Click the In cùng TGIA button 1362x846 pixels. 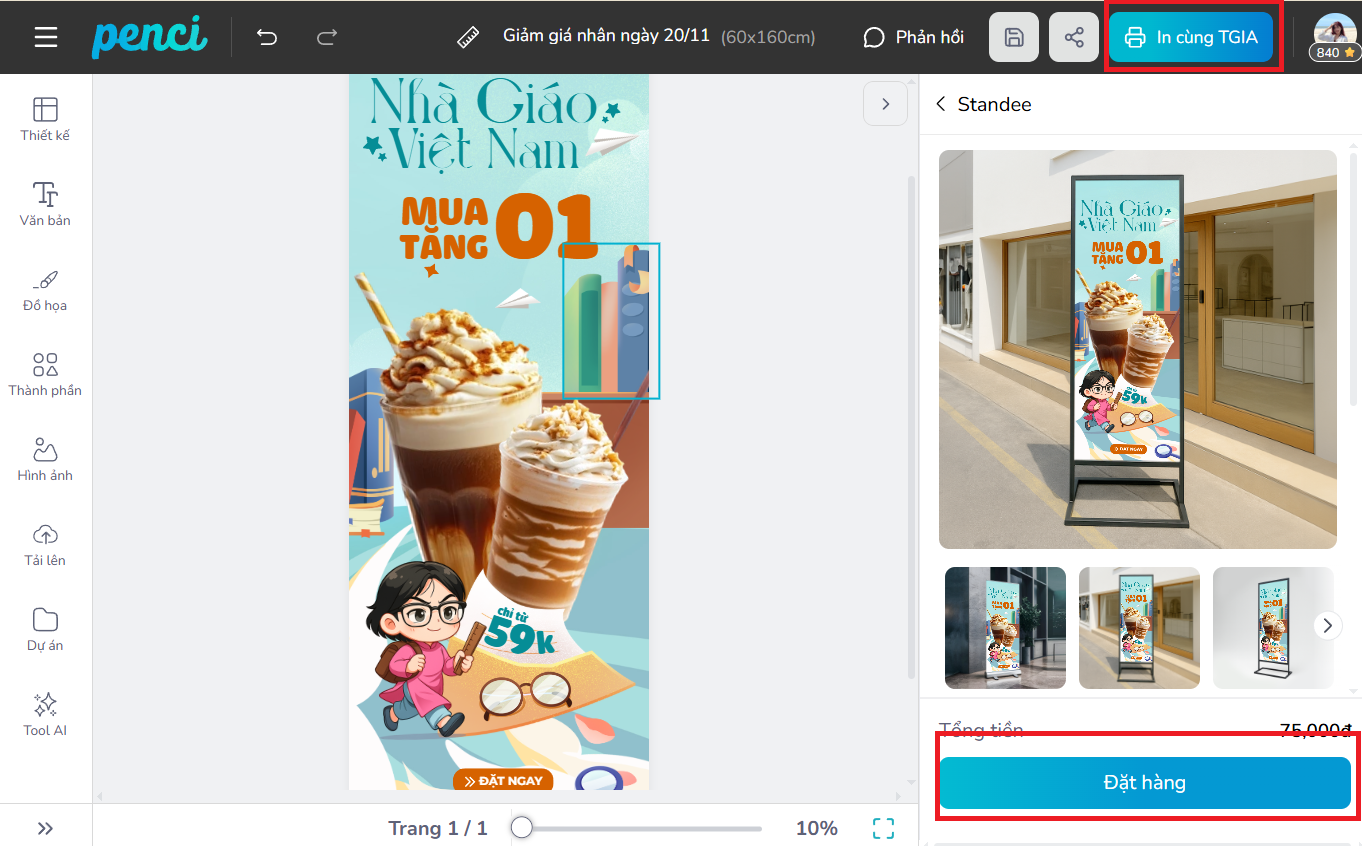tap(1190, 38)
